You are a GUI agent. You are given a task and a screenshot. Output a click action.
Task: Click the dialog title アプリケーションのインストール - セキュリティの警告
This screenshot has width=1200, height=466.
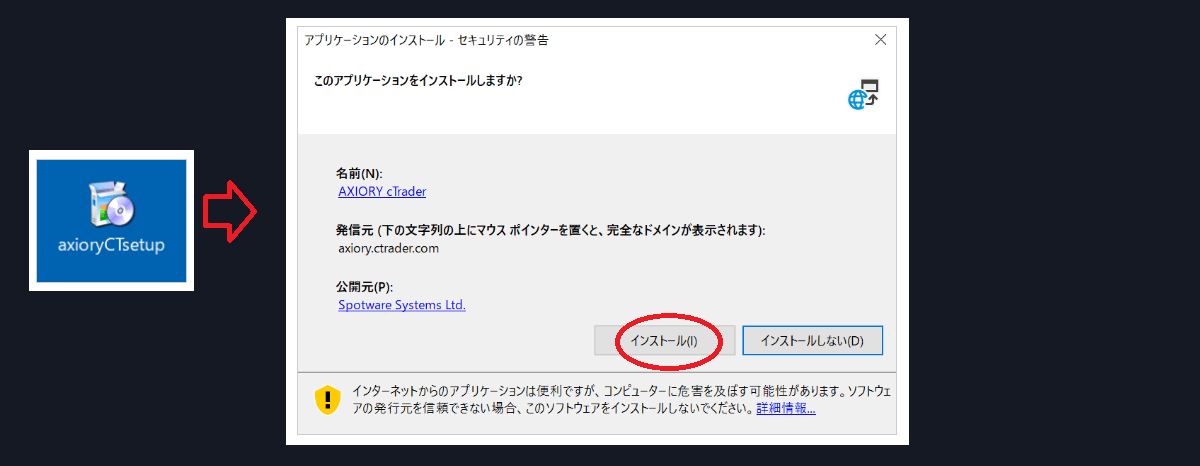click(x=426, y=41)
